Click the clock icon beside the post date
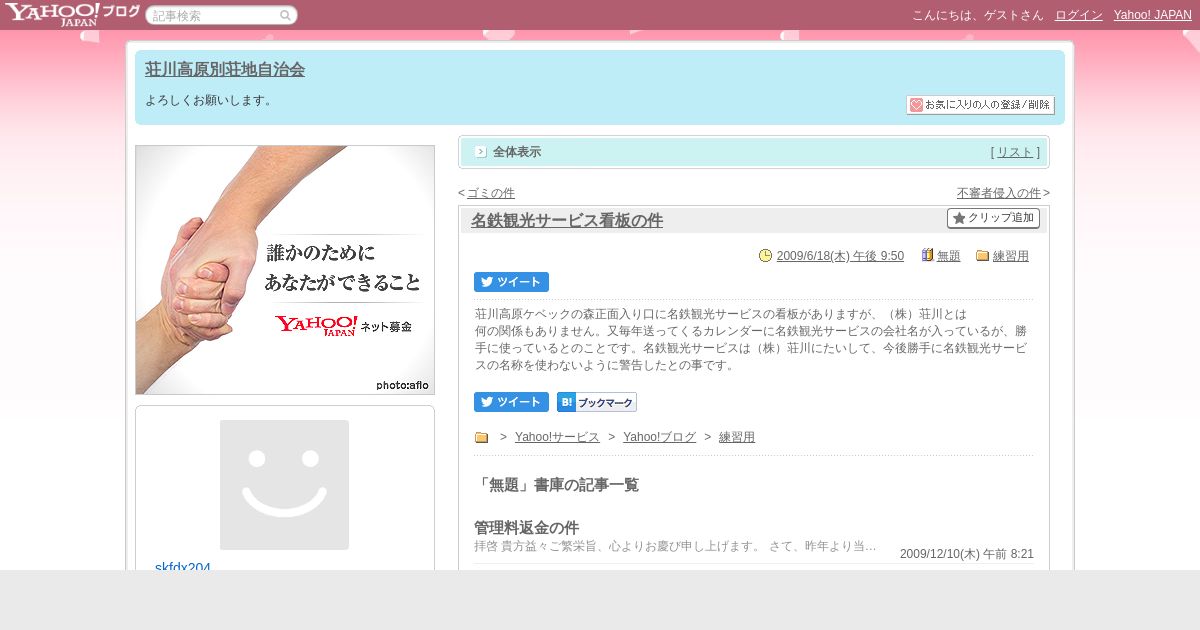Viewport: 1200px width, 630px height. pyautogui.click(x=766, y=255)
